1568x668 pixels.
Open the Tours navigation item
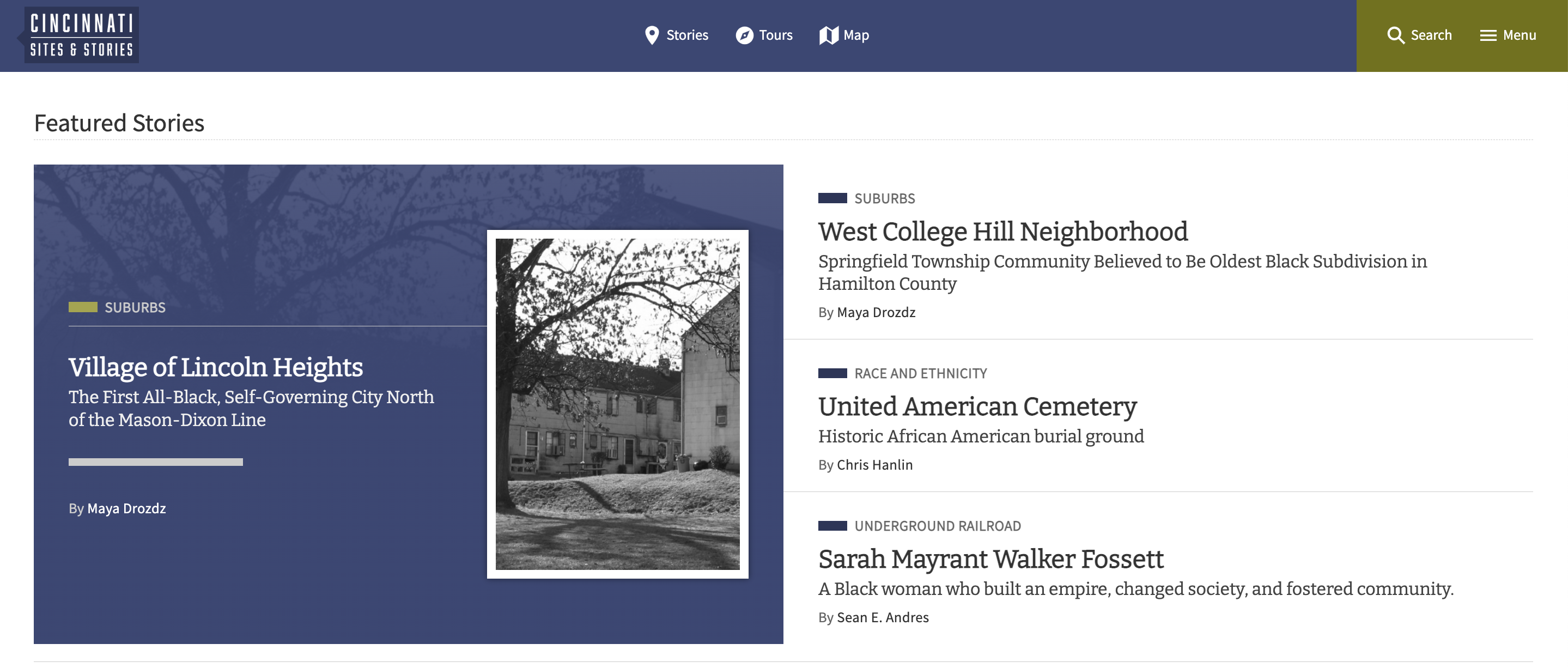pyautogui.click(x=775, y=35)
